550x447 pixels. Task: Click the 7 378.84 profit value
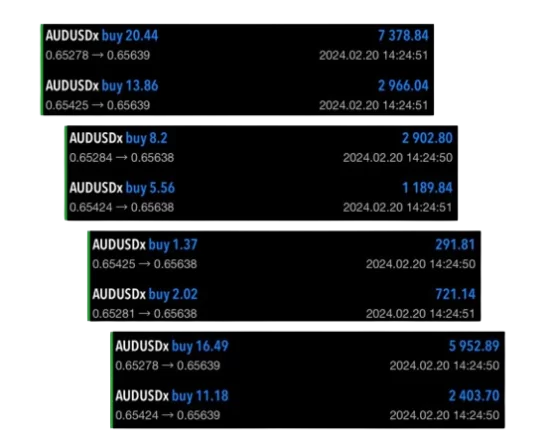(403, 35)
